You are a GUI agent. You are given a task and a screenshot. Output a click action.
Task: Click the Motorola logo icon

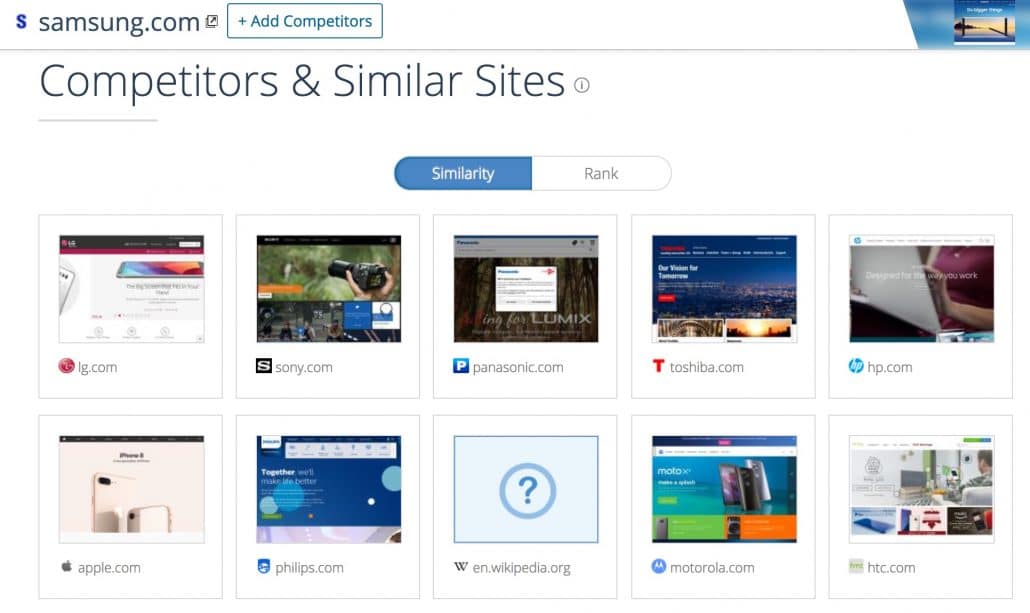coord(658,566)
